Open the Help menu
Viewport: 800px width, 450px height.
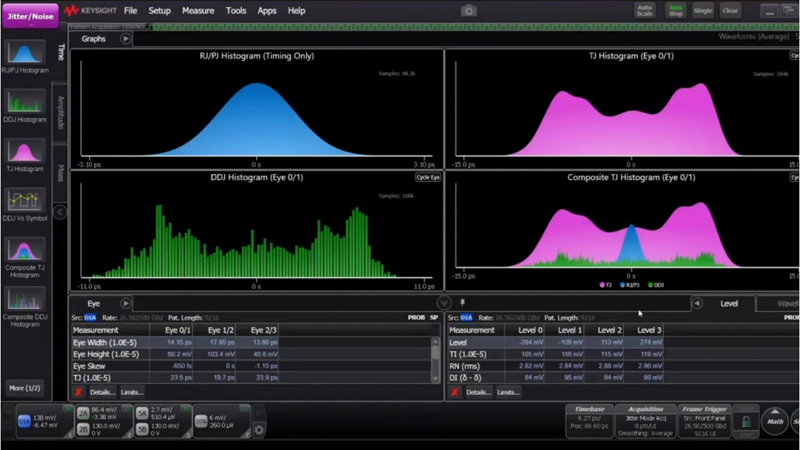pos(296,10)
